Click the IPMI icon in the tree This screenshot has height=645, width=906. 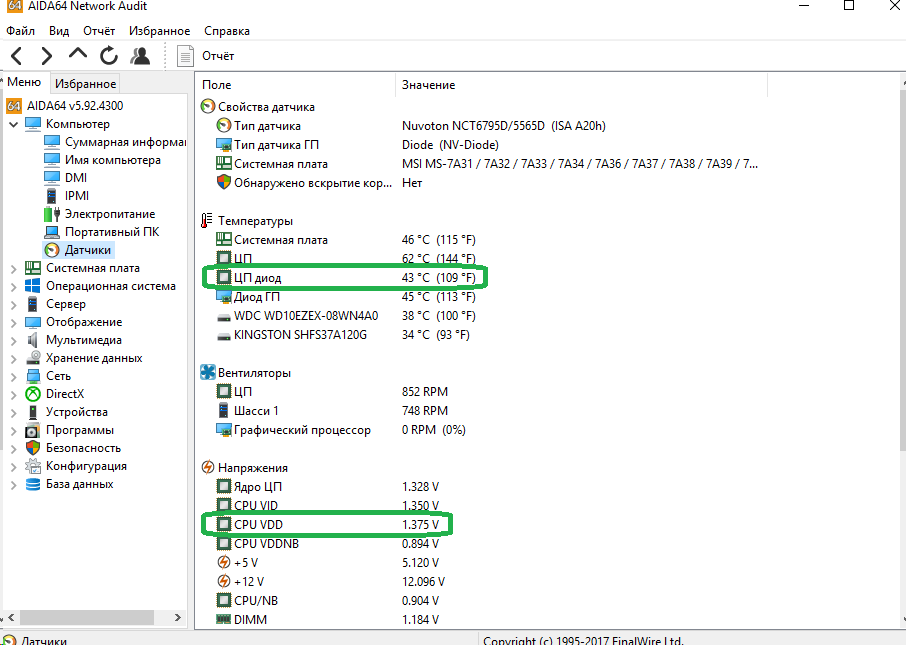(52, 196)
